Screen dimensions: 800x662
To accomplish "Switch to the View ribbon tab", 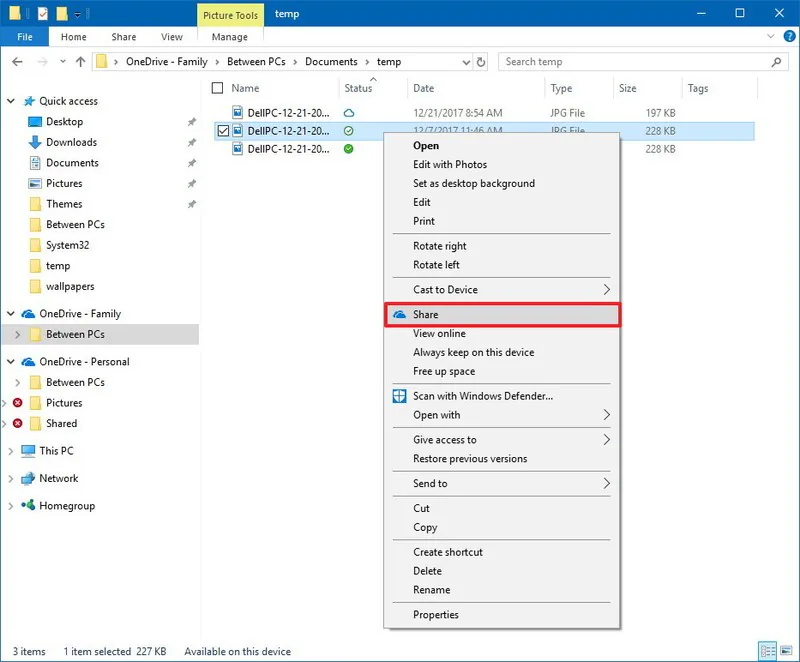I will click(171, 37).
